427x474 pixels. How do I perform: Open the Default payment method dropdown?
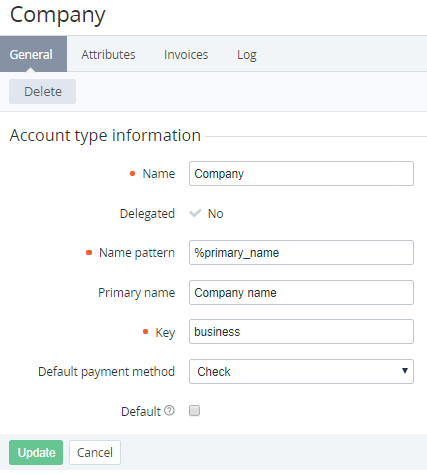301,371
